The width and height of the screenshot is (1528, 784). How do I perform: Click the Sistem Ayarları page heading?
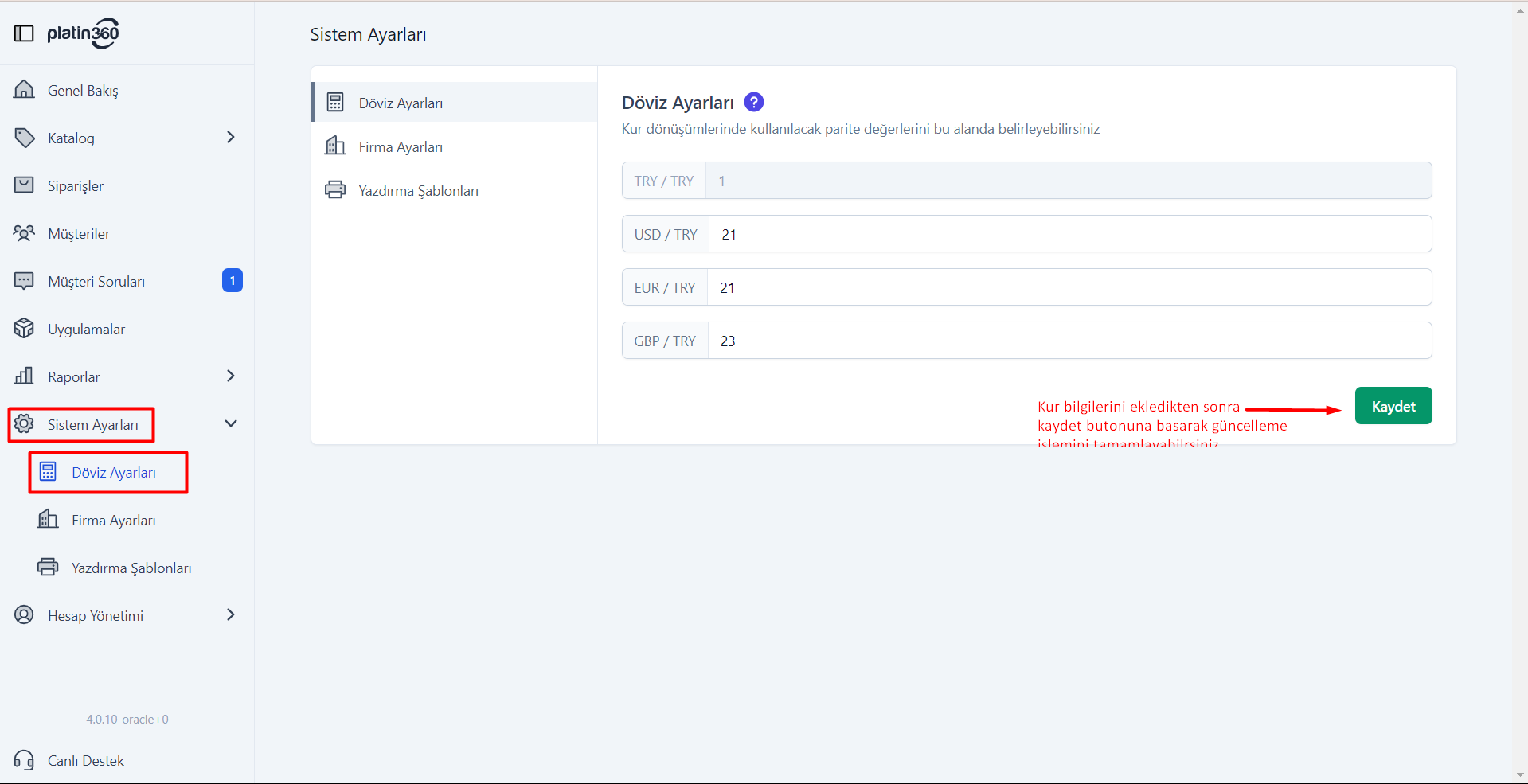368,34
